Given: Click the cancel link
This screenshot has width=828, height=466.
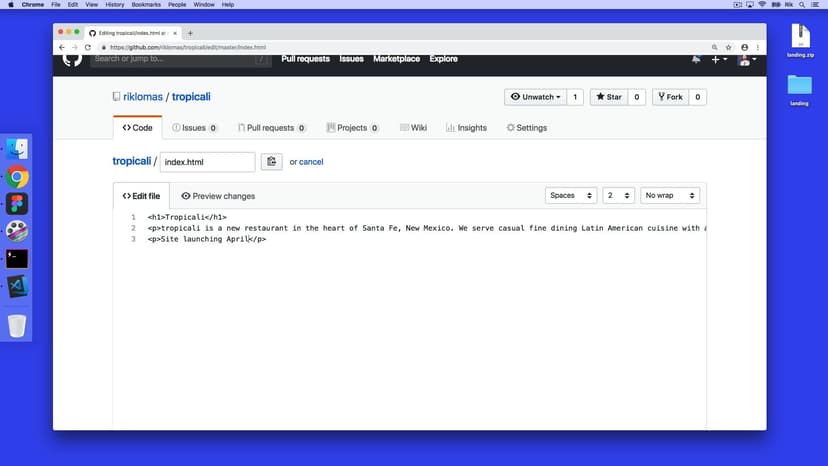Looking at the screenshot, I should coord(311,162).
